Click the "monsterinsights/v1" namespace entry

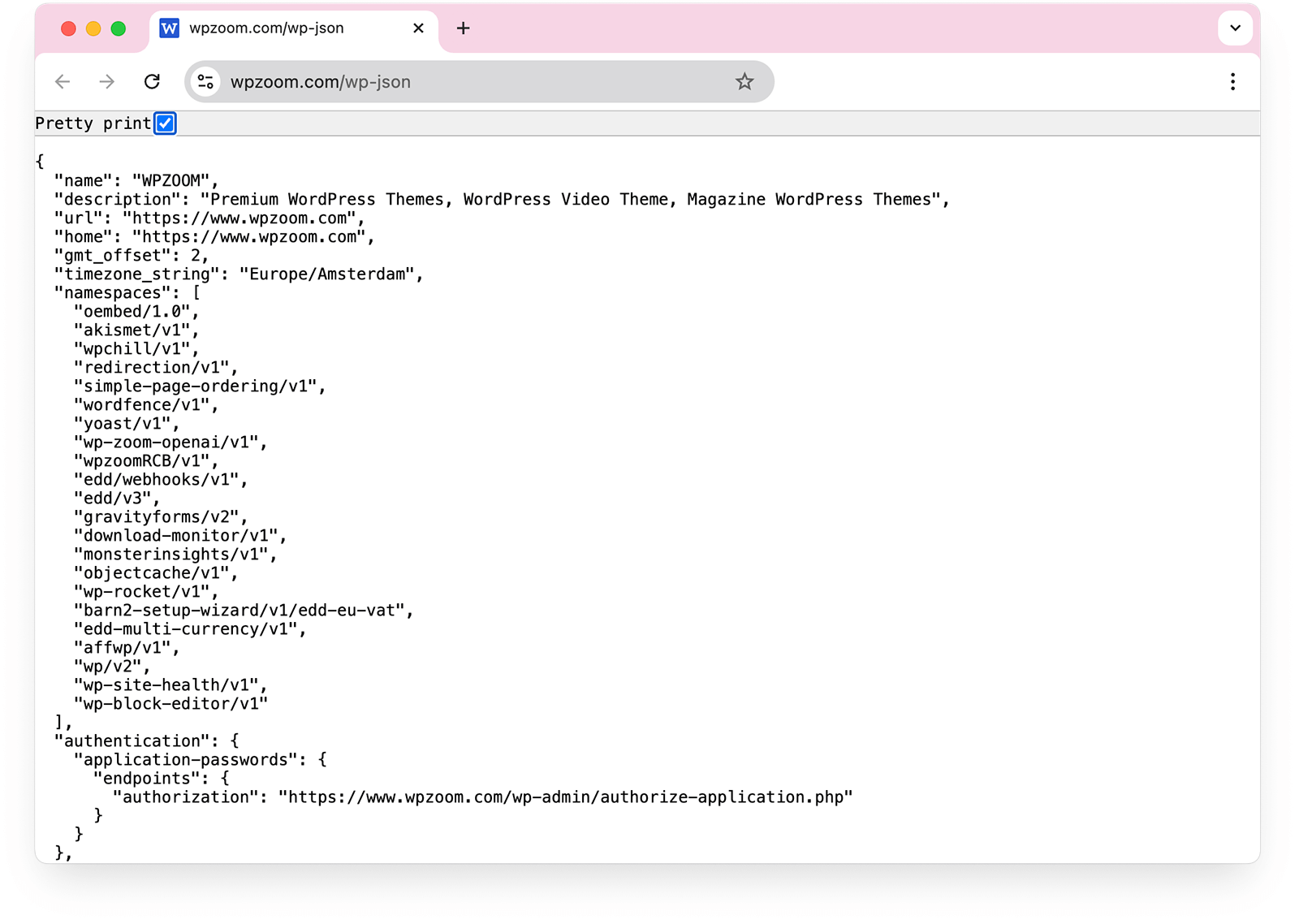pos(175,555)
